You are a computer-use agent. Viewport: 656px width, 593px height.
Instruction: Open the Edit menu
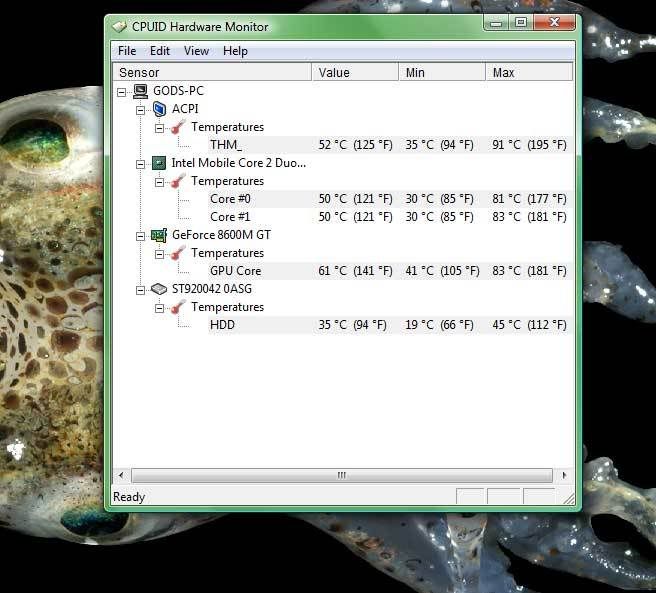(159, 51)
